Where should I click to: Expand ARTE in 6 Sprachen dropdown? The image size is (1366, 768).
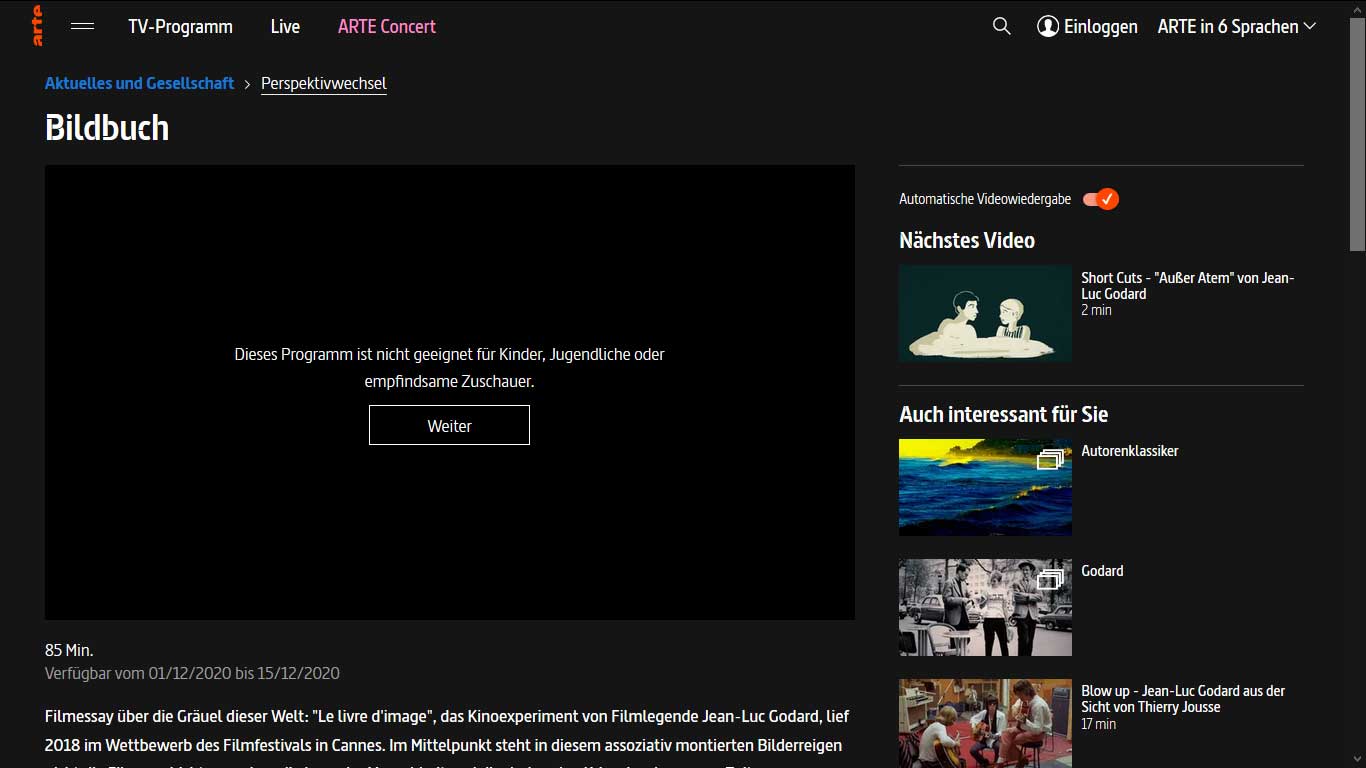pos(1236,26)
